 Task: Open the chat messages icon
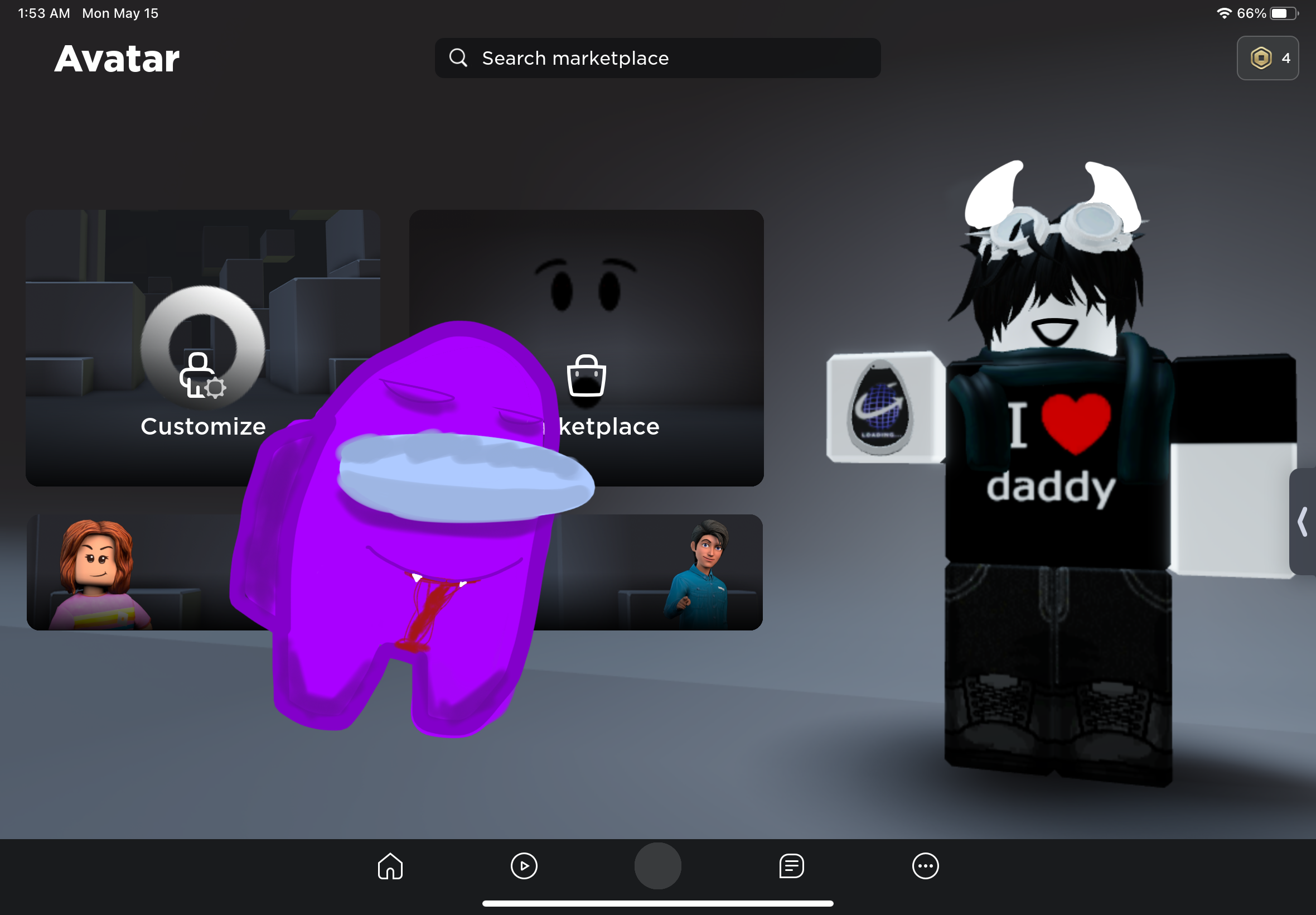[791, 866]
